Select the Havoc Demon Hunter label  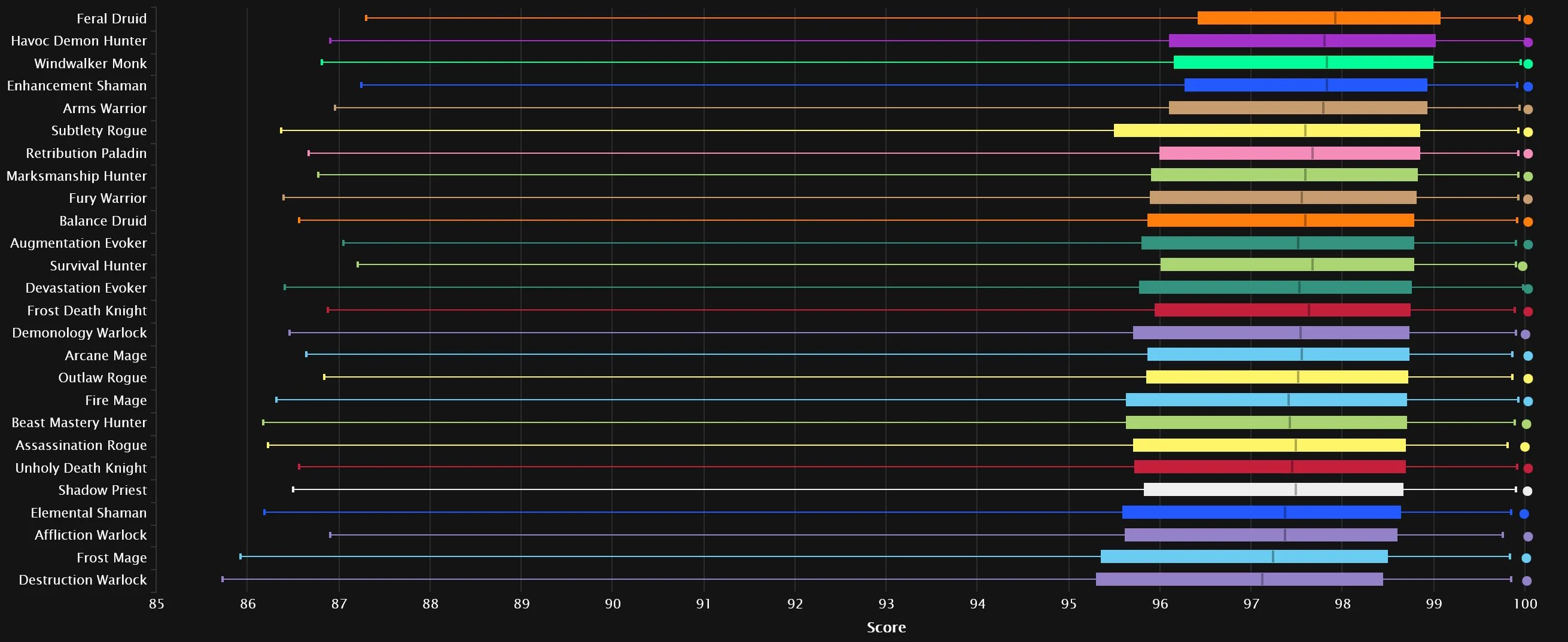78,41
